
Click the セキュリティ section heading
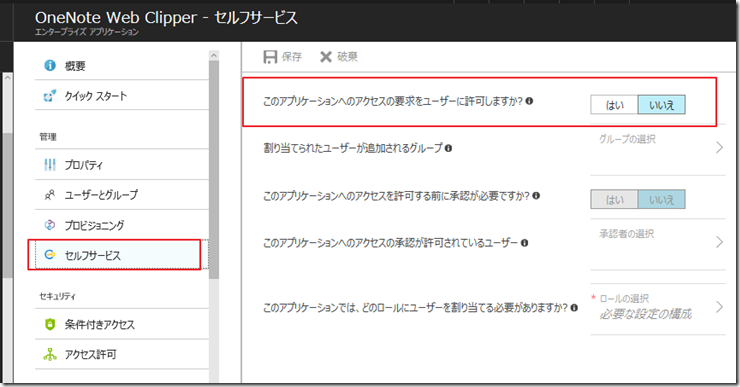[x=57, y=296]
